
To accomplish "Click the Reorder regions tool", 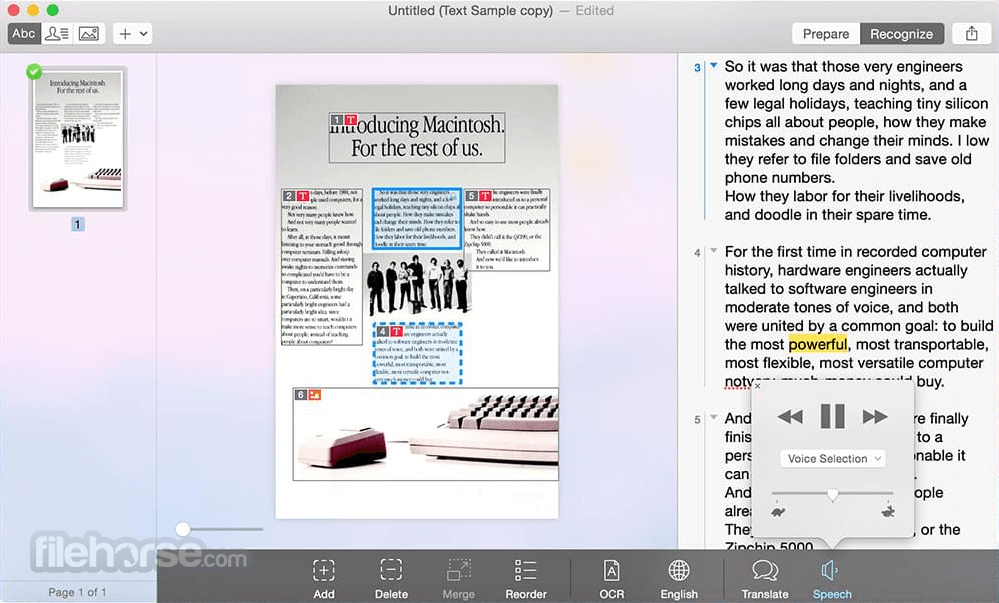I will (526, 579).
